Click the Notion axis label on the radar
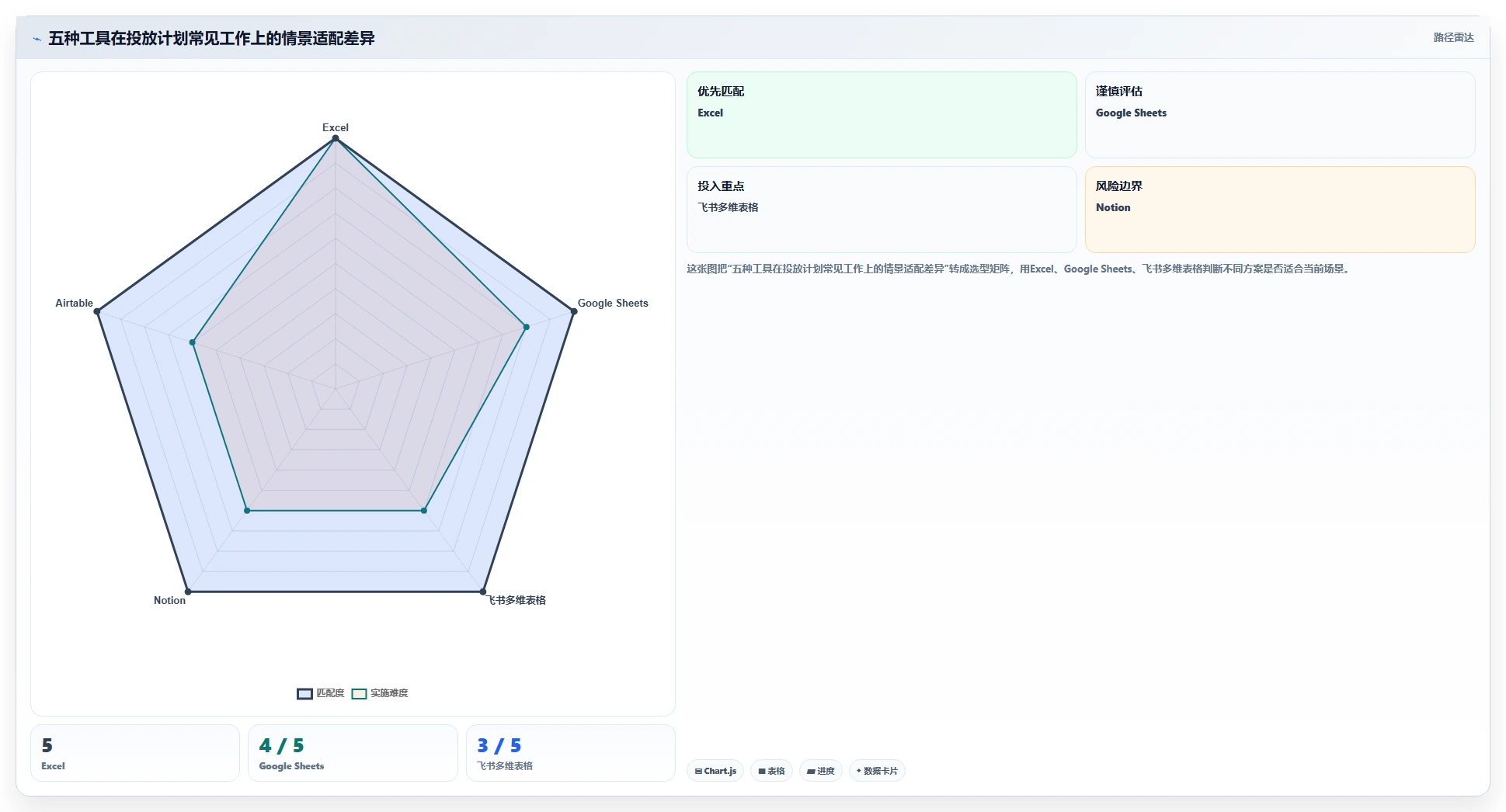This screenshot has width=1506, height=812. (169, 600)
